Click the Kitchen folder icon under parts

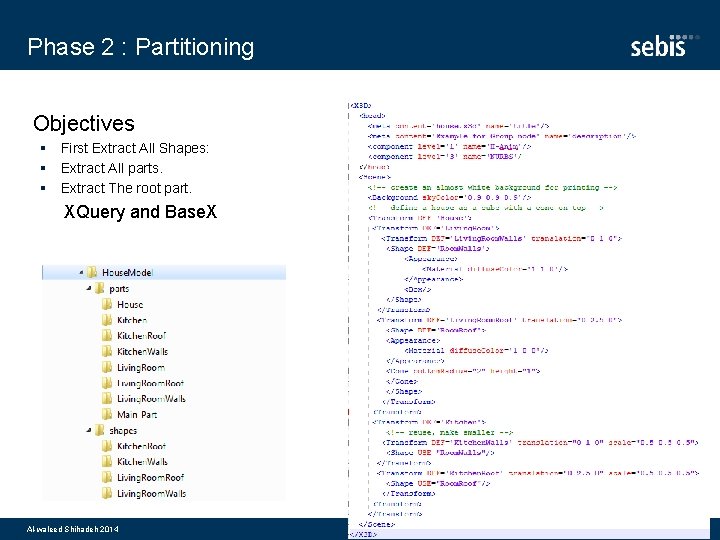[x=107, y=320]
